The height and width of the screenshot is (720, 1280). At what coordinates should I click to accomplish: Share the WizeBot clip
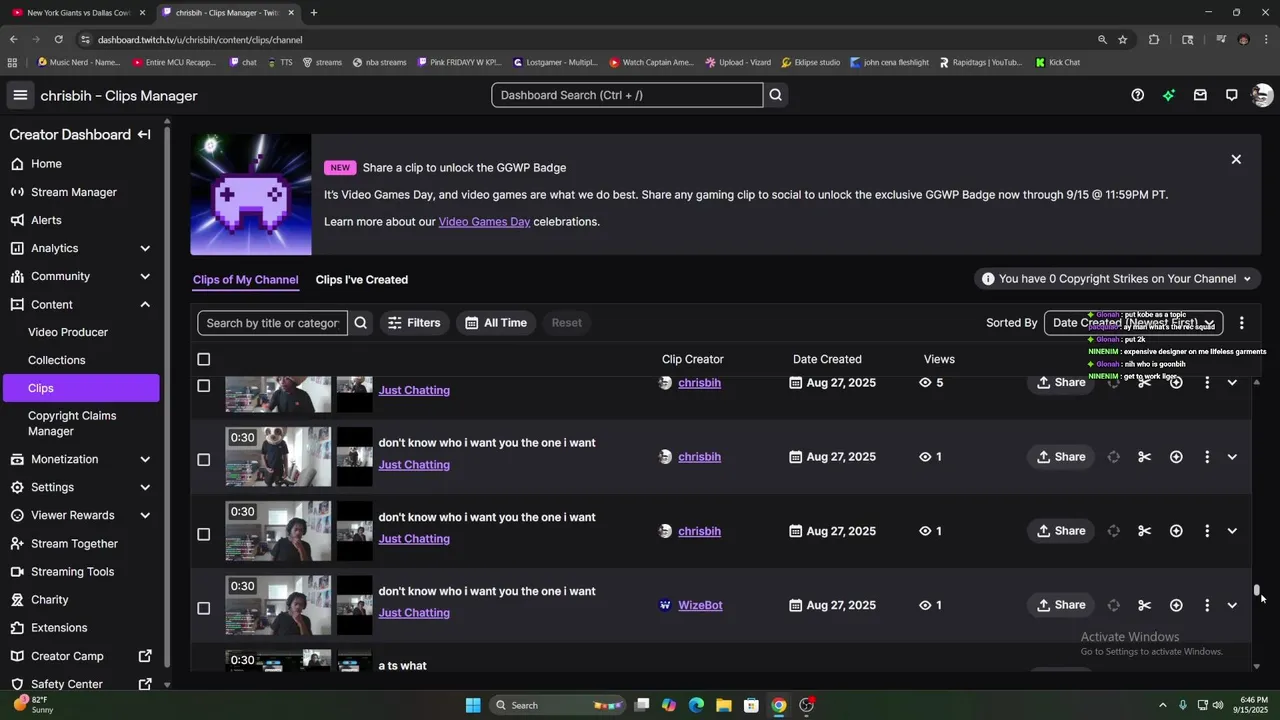coord(1061,605)
